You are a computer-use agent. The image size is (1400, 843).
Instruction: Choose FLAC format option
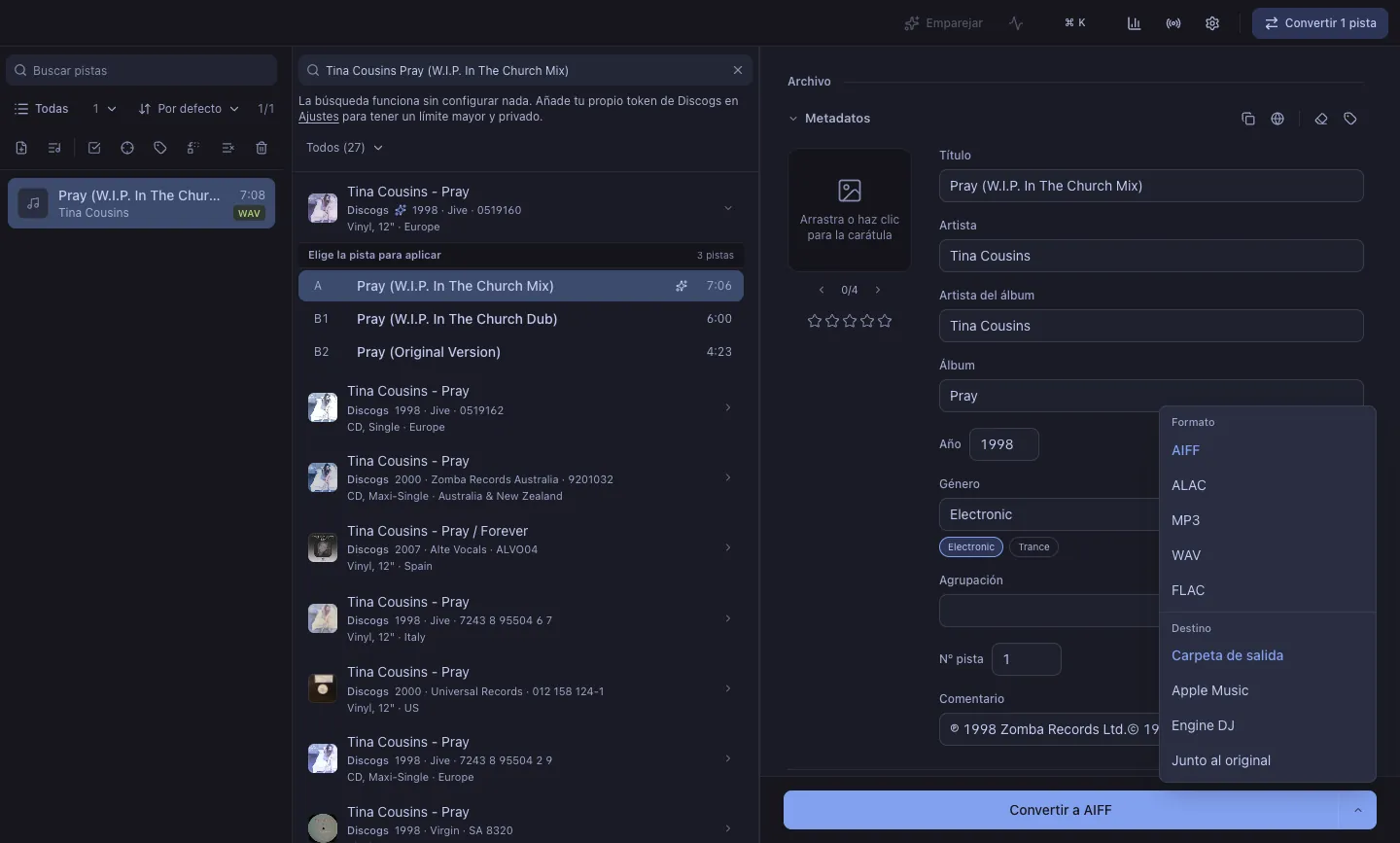pyautogui.click(x=1268, y=590)
